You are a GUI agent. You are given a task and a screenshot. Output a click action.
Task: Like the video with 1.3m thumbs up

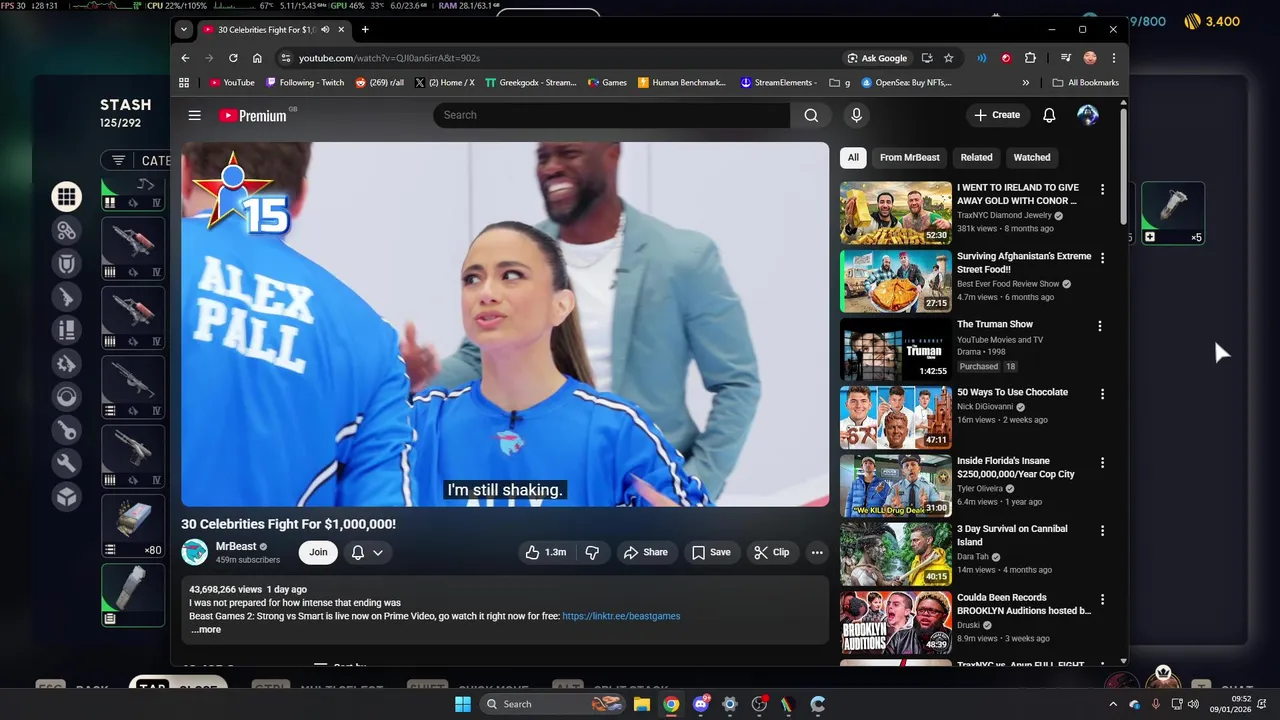546,552
